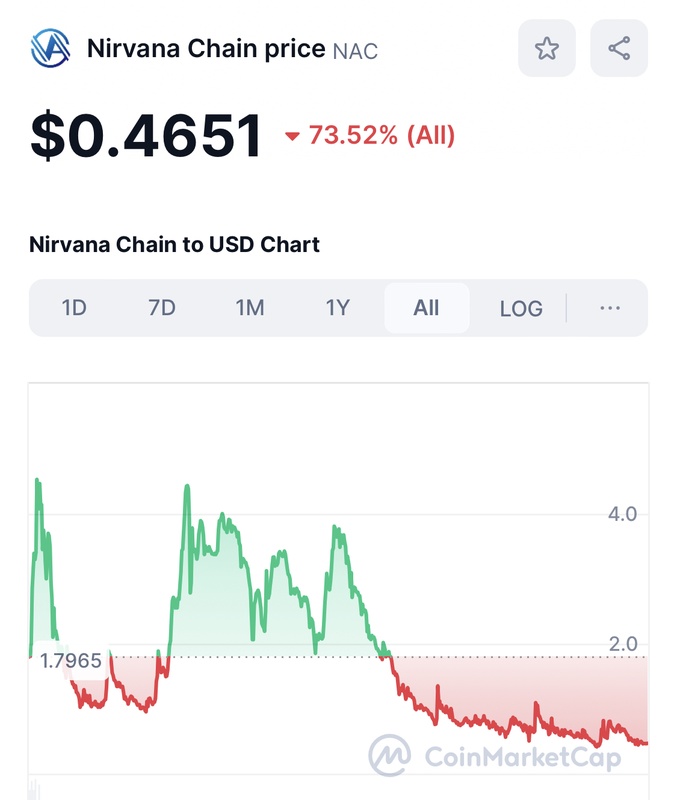Click the $0.4651 current price
This screenshot has width=677, height=800.
pos(147,136)
